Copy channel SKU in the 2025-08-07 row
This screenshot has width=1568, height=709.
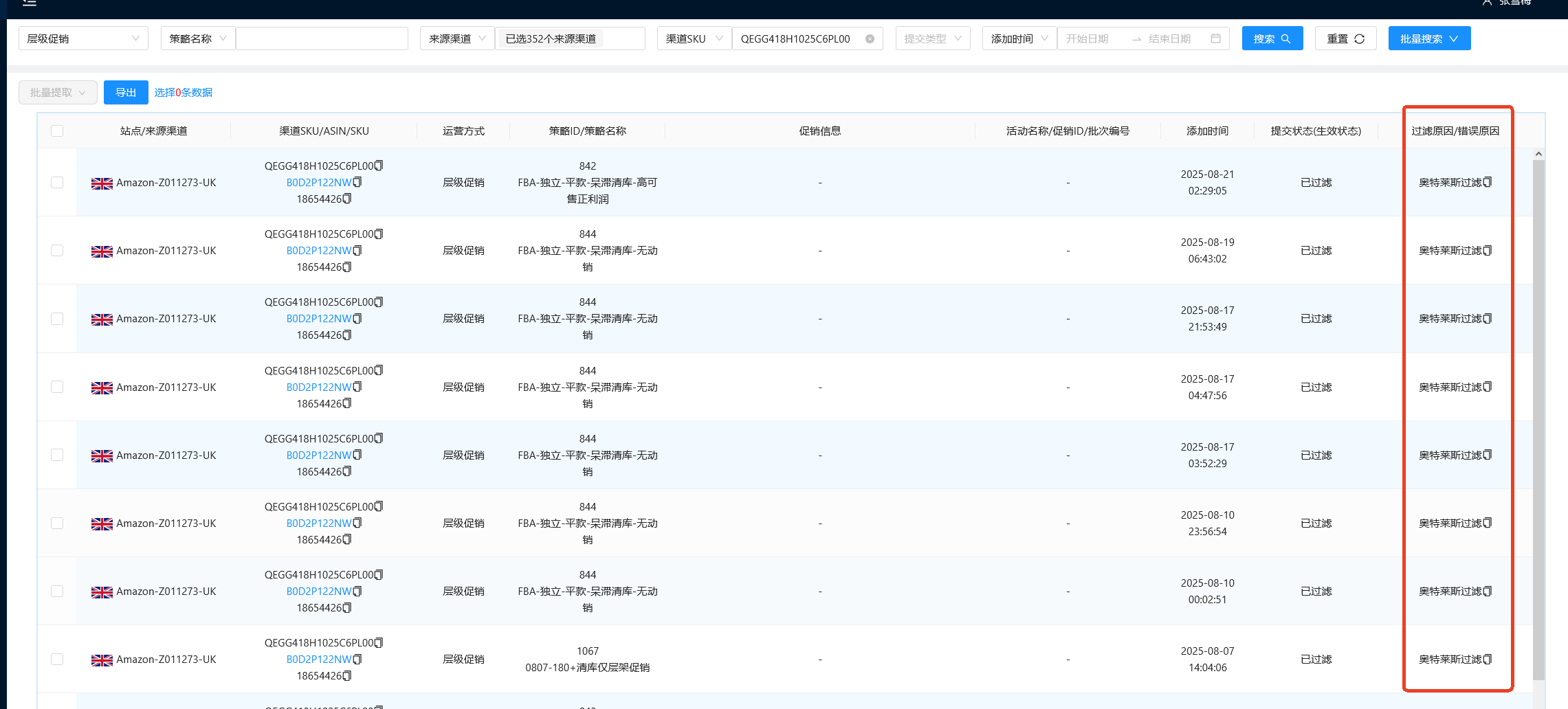(x=379, y=642)
